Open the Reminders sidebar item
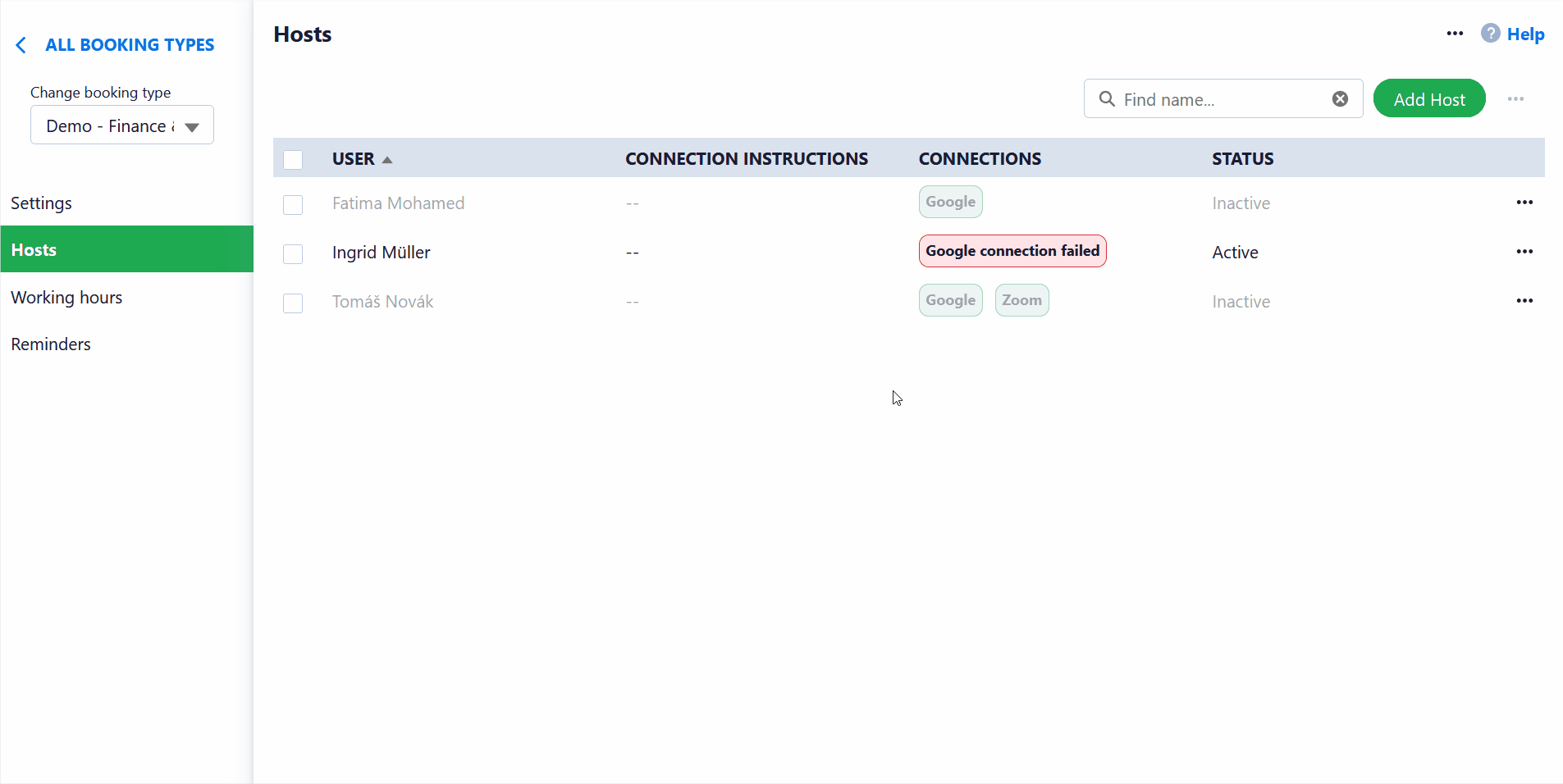 coord(51,344)
